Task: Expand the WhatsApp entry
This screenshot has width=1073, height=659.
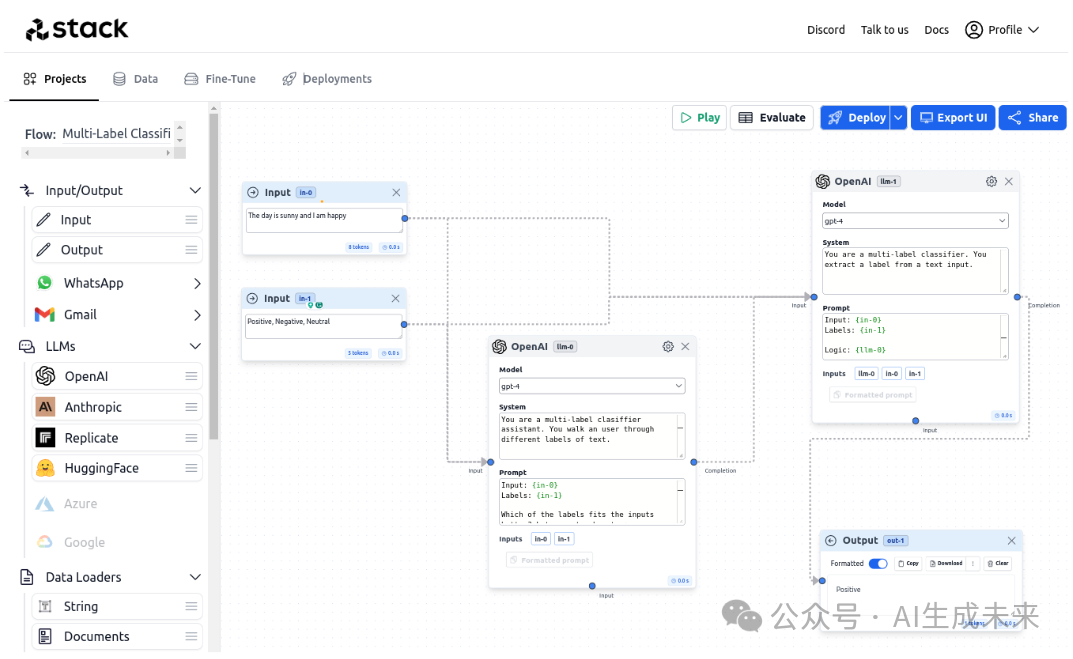Action: pyautogui.click(x=197, y=283)
